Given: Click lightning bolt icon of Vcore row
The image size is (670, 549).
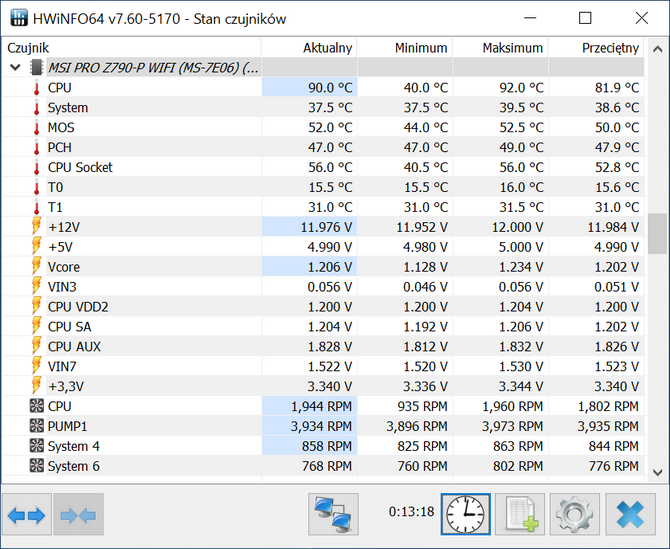Looking at the screenshot, I should [x=37, y=267].
